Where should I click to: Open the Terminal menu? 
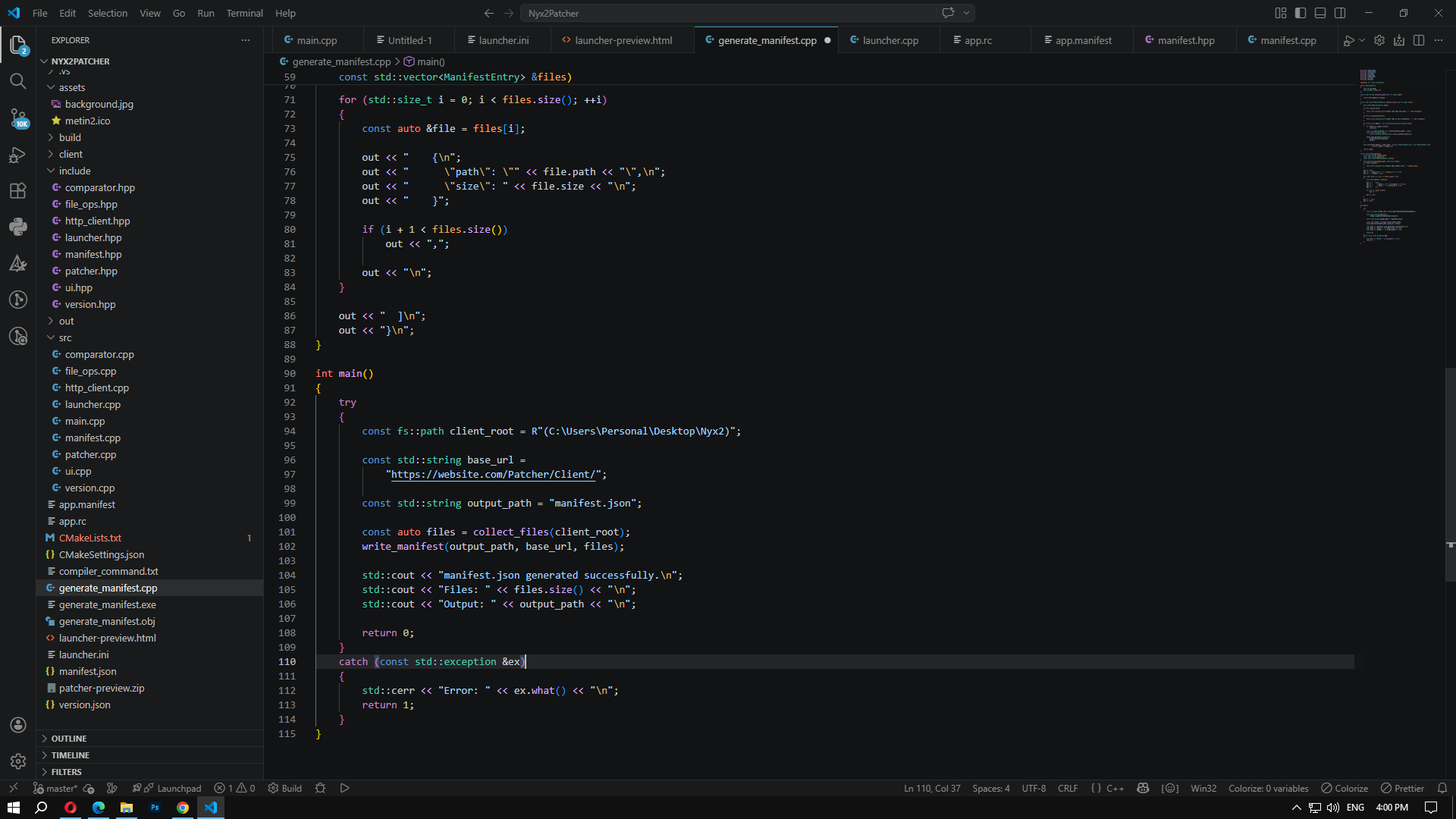(244, 13)
